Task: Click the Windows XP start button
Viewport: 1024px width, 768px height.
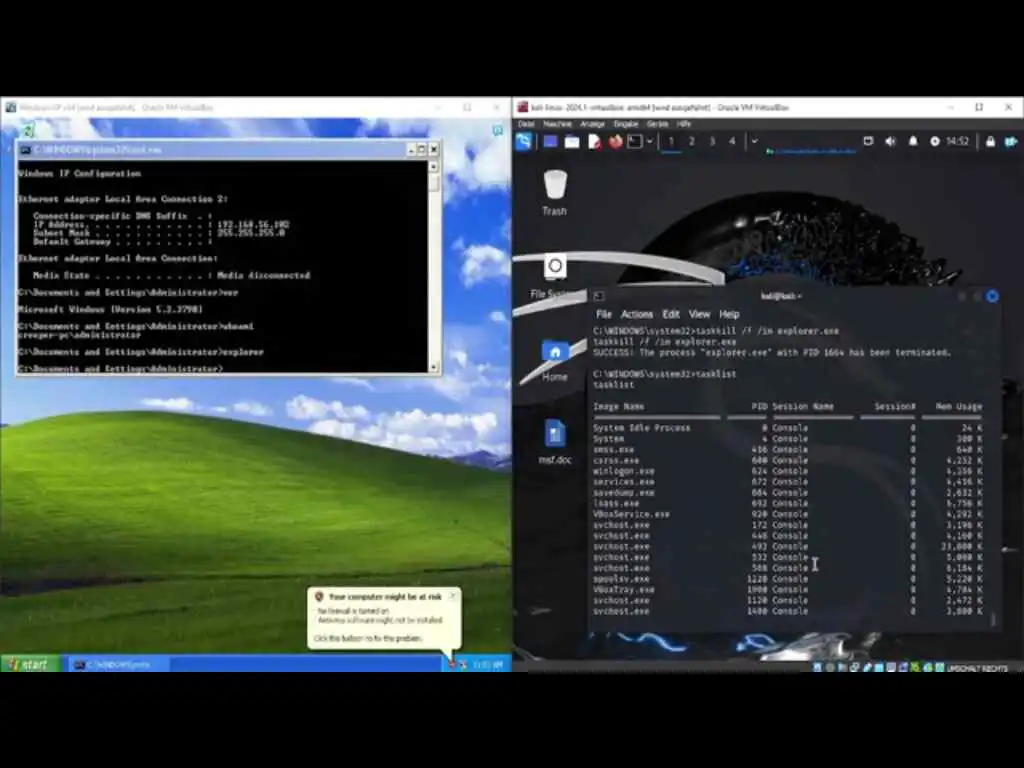Action: pos(30,664)
